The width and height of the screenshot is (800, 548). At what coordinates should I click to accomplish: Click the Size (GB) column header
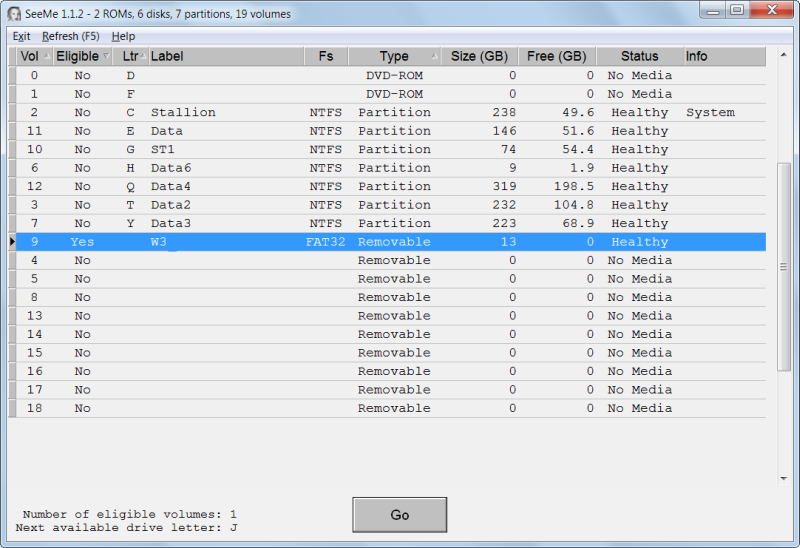[x=479, y=56]
